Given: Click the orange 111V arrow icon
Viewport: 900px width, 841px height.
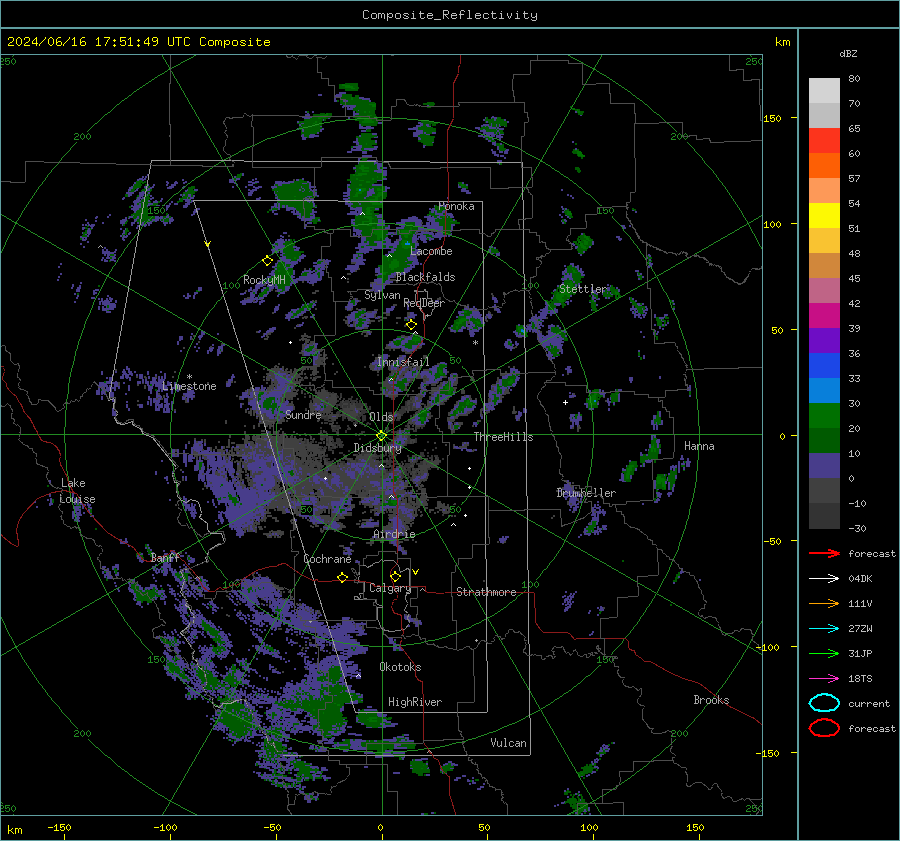Looking at the screenshot, I should (x=824, y=603).
